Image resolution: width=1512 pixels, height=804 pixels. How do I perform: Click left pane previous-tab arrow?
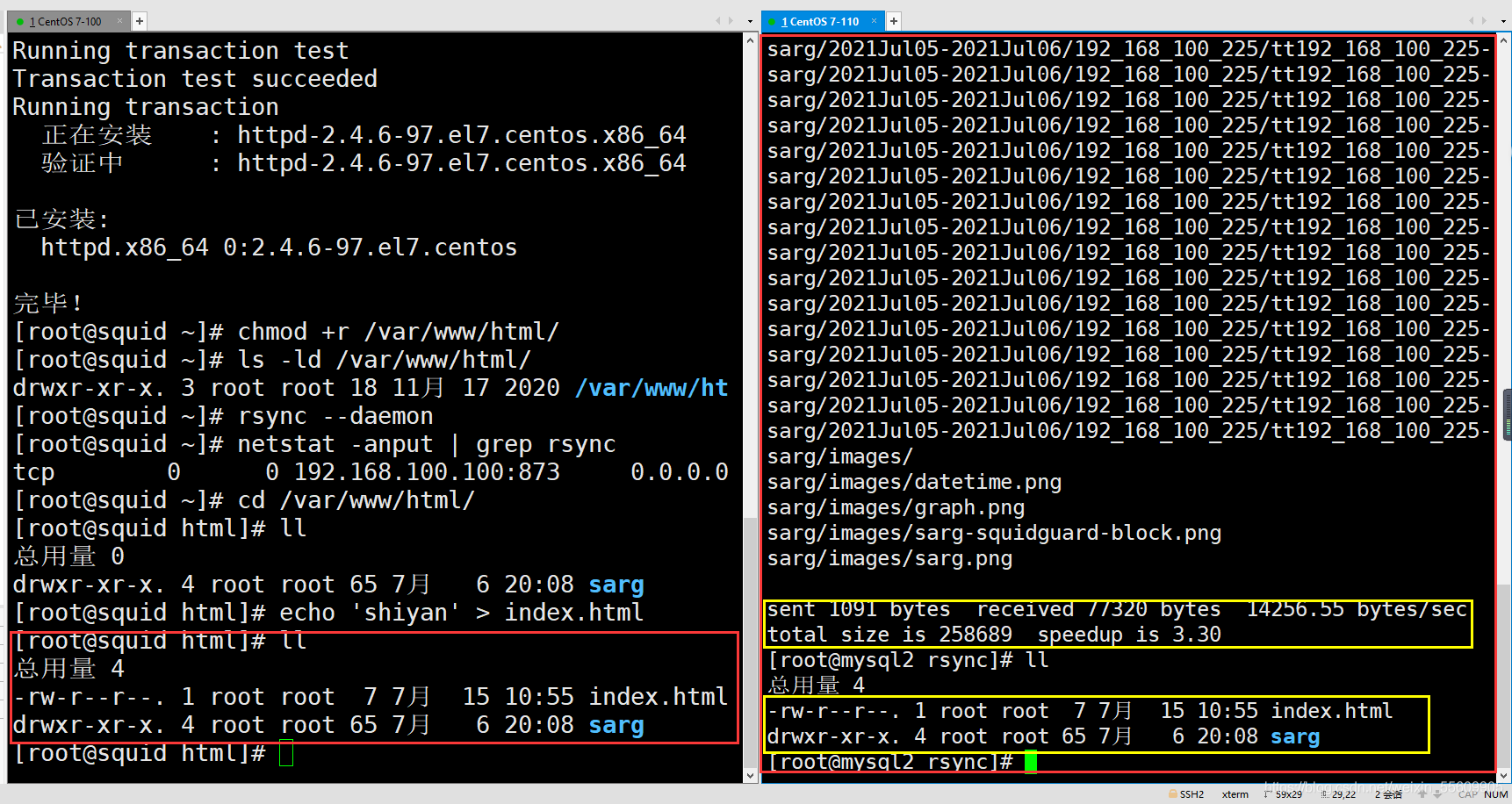[x=717, y=21]
